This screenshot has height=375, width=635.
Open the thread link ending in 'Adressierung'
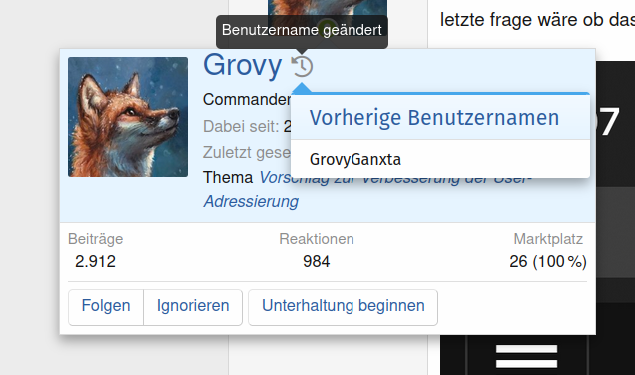[x=251, y=201]
